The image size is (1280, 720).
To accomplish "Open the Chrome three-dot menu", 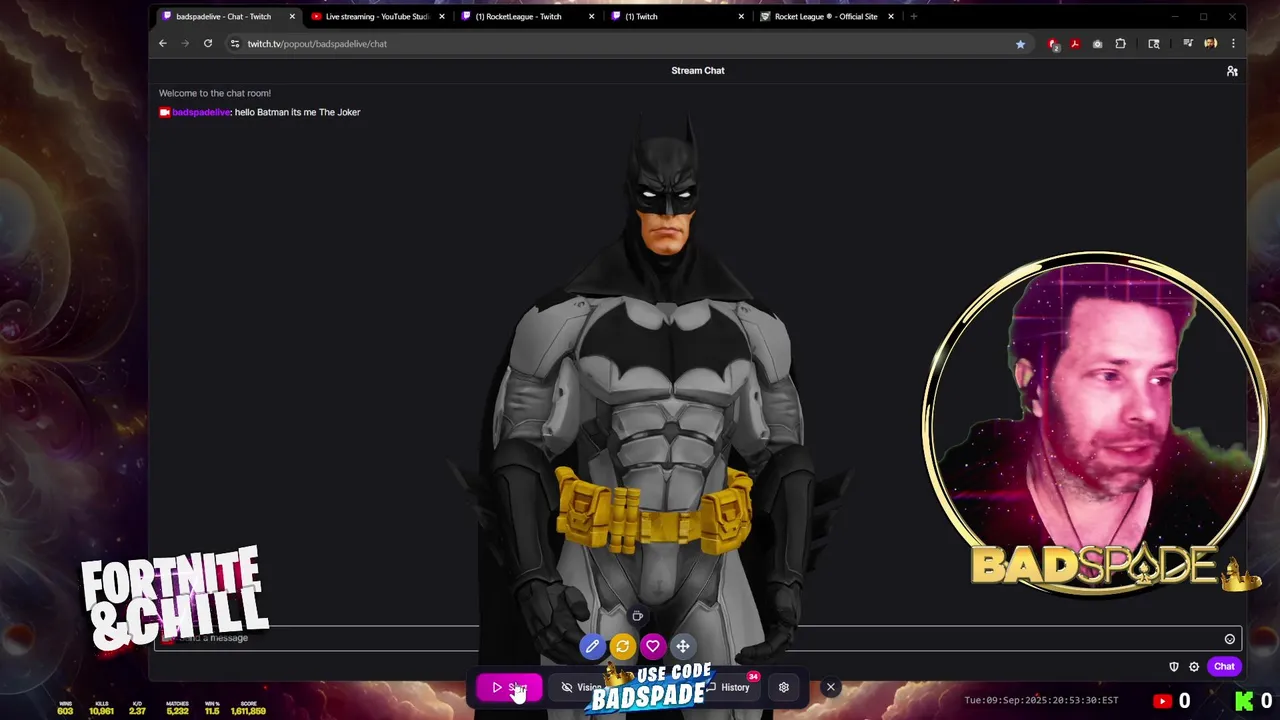I will point(1233,44).
